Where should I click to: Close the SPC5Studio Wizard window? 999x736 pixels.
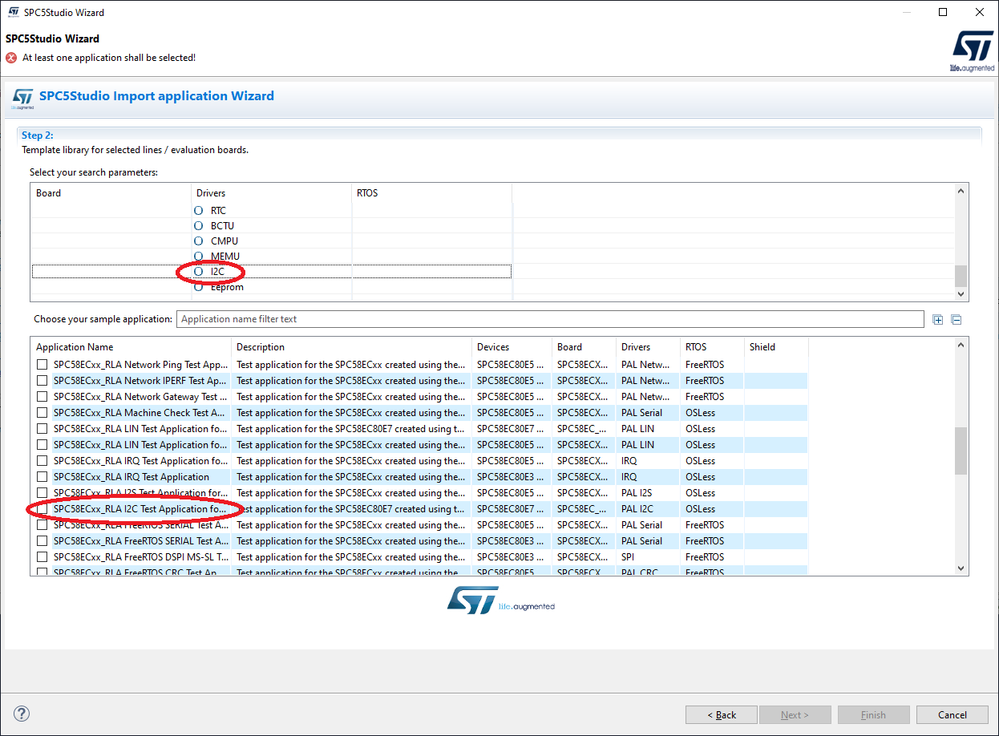click(x=980, y=12)
